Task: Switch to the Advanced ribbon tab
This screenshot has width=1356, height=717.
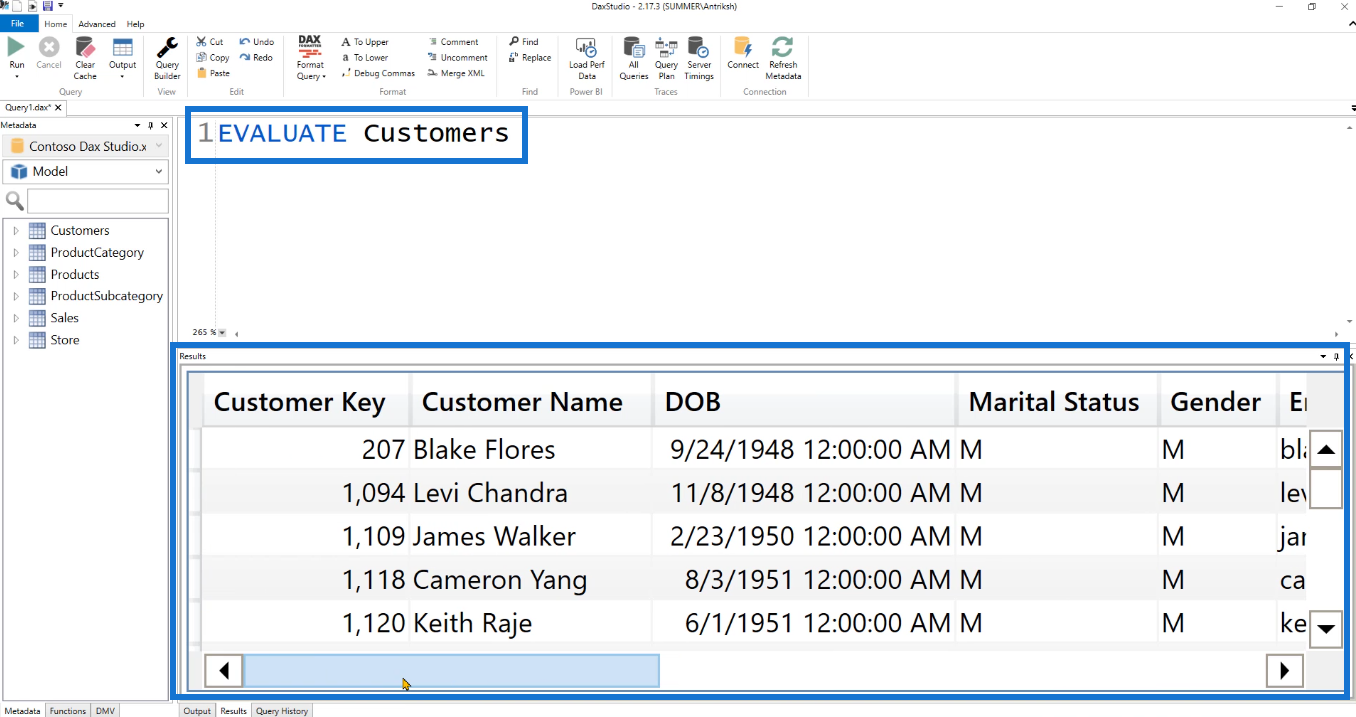Action: pos(97,24)
